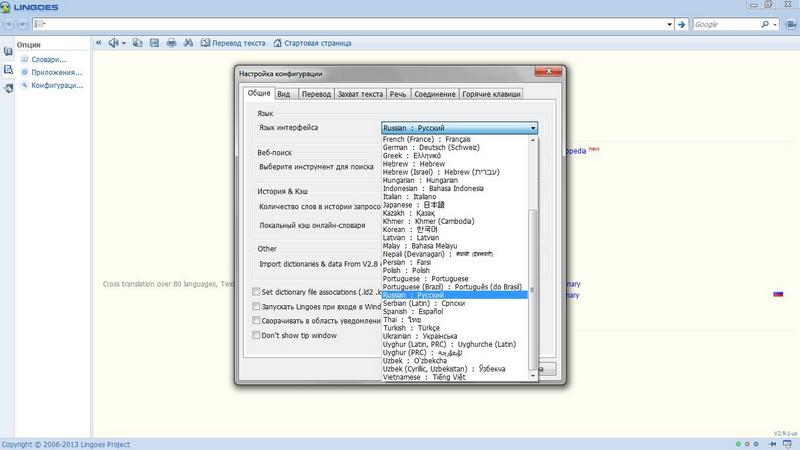Open the speaker voice dropdown arrow
Image resolution: width=800 pixels, height=450 pixels.
pos(123,43)
